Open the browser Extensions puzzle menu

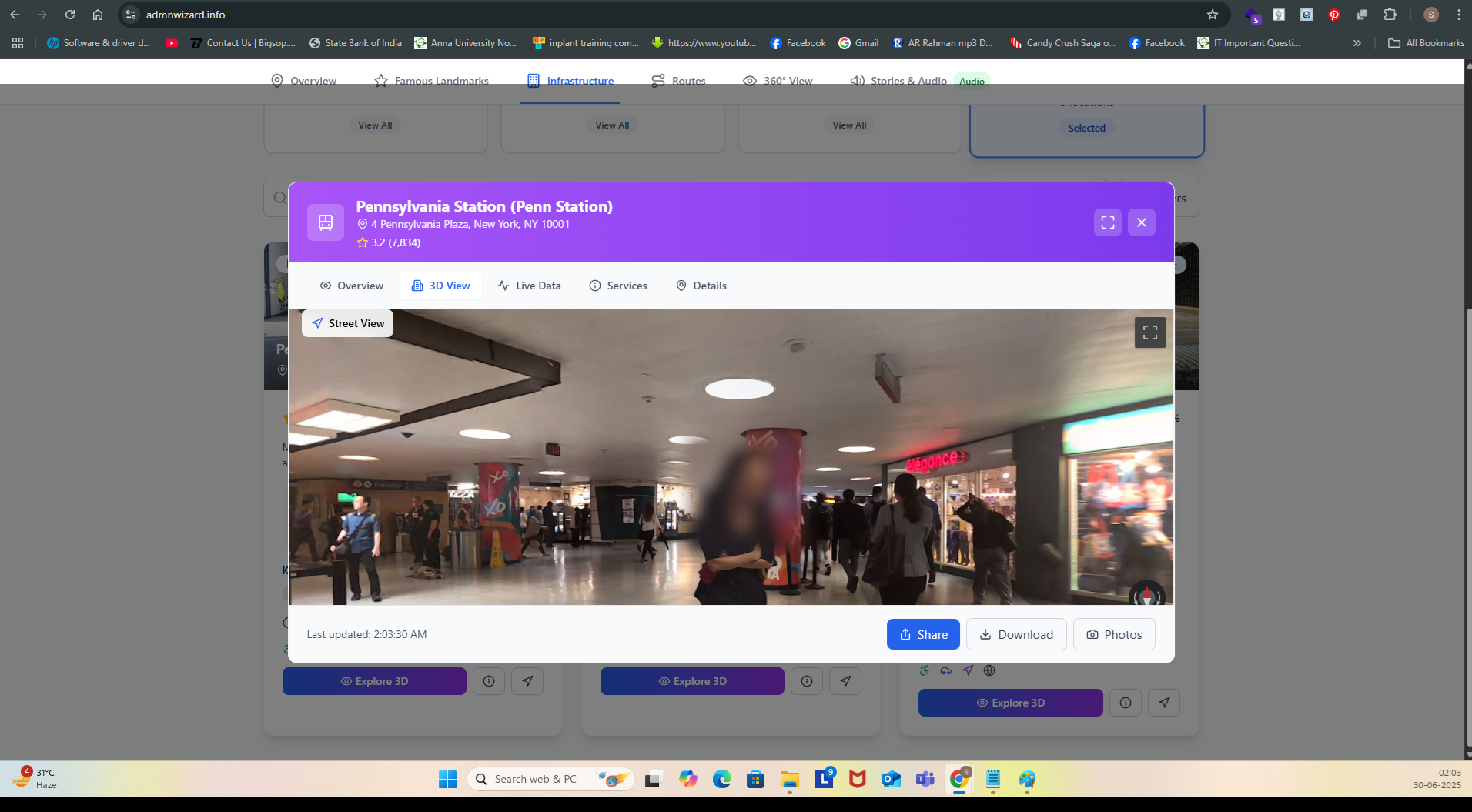[1390, 15]
